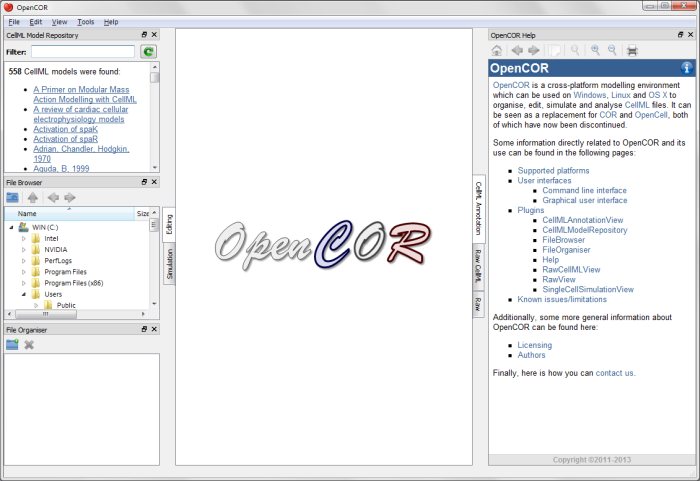Select the CellML Annotation view tab

tap(479, 208)
